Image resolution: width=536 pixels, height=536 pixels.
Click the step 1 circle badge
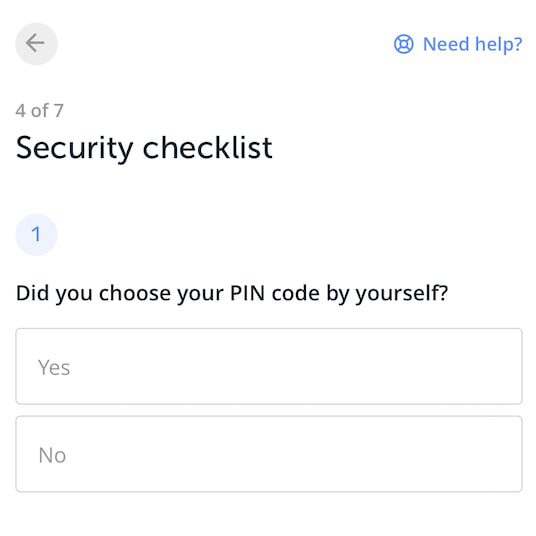pyautogui.click(x=36, y=234)
